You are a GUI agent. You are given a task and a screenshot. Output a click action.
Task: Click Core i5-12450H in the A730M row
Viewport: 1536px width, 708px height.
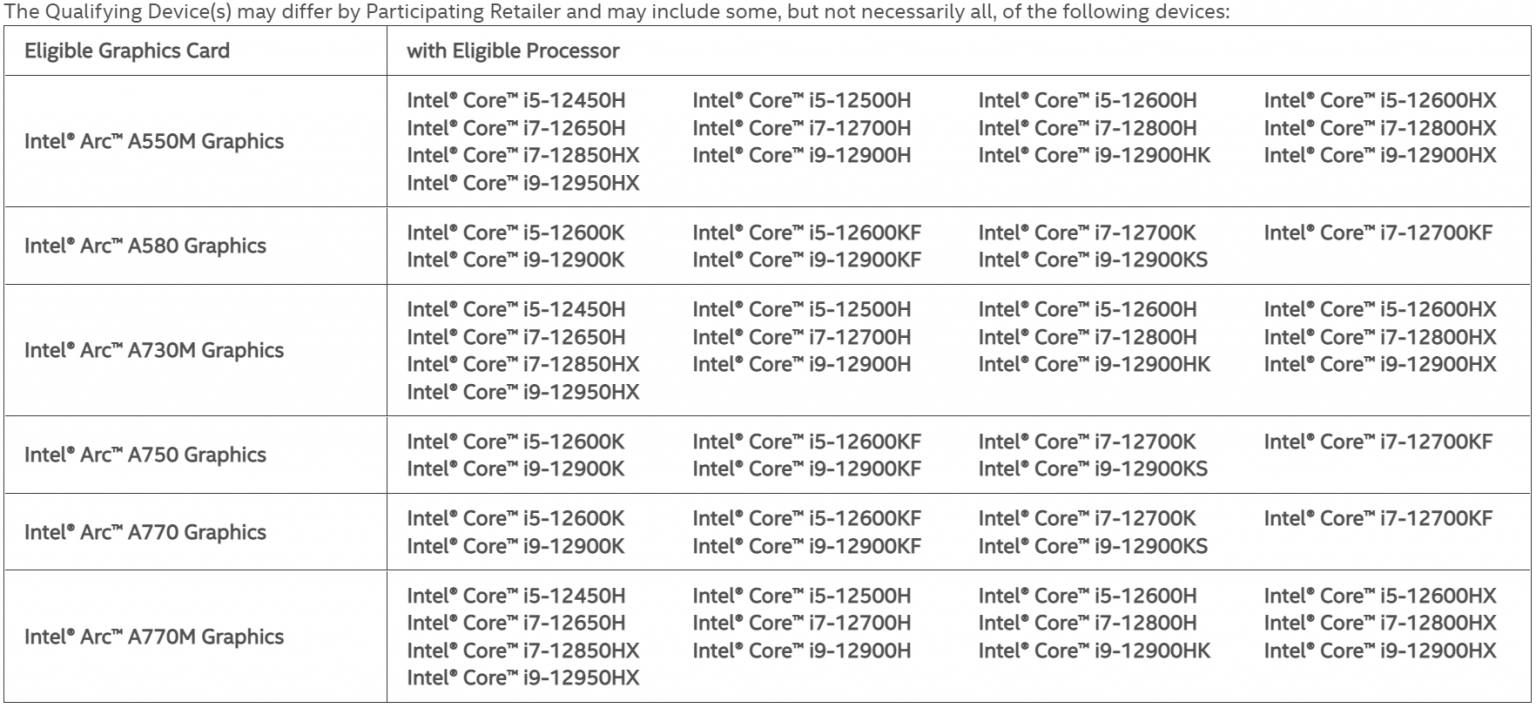coord(516,309)
